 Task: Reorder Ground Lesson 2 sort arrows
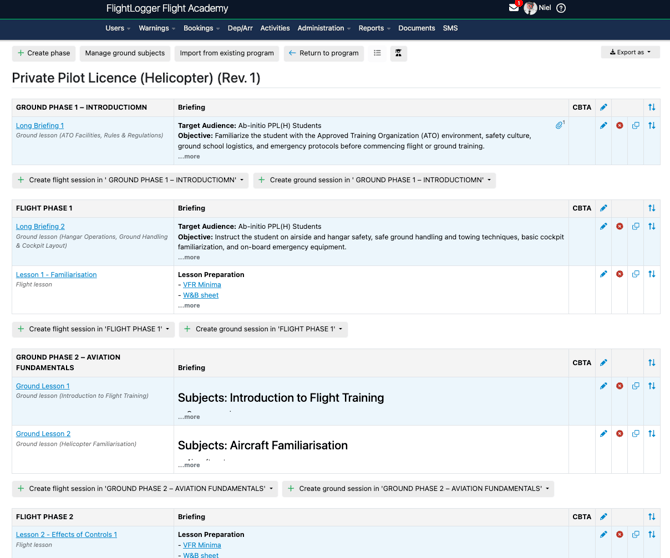[652, 434]
